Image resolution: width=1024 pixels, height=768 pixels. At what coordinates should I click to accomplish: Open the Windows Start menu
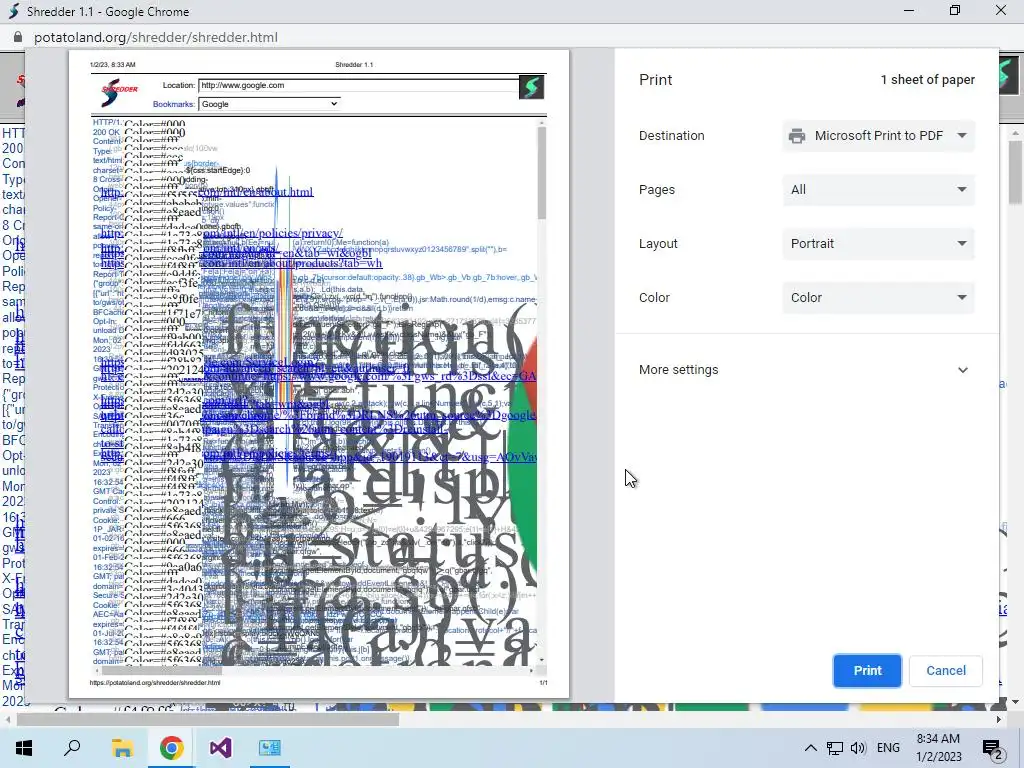click(x=24, y=748)
